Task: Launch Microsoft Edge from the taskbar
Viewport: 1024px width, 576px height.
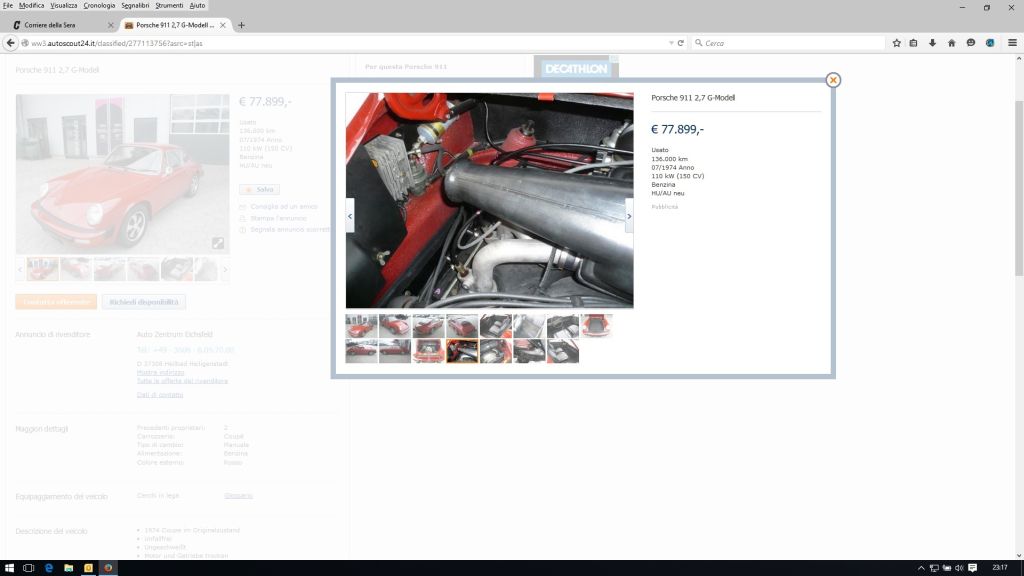Action: click(x=48, y=568)
